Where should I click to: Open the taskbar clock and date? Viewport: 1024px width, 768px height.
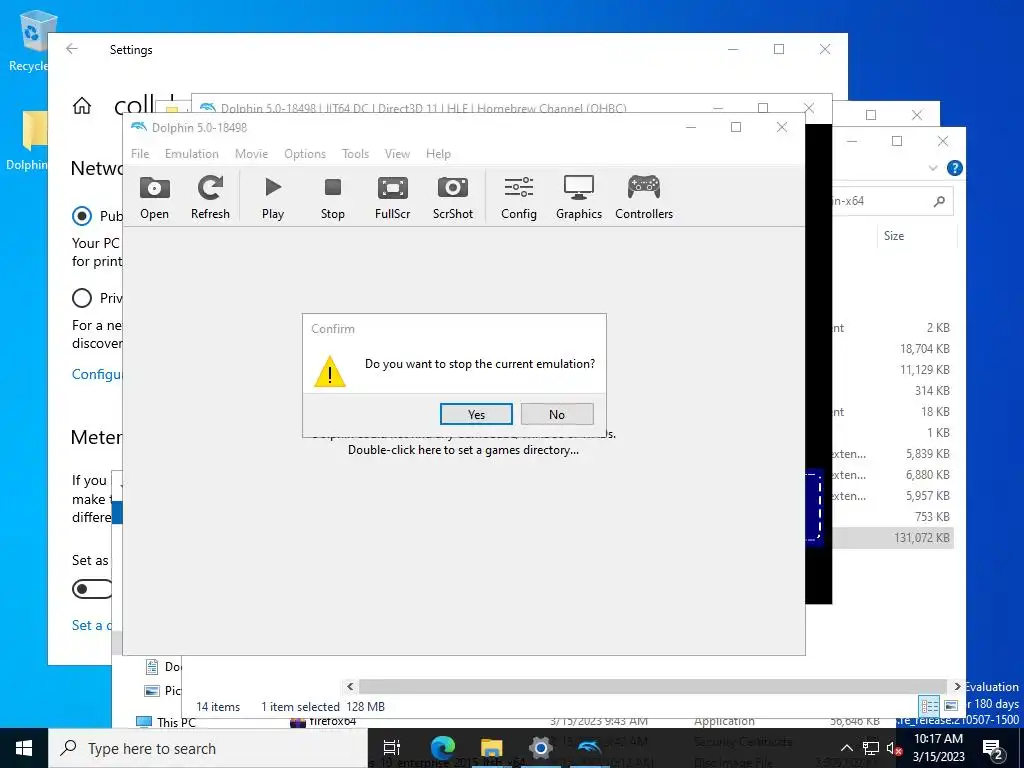pos(938,748)
